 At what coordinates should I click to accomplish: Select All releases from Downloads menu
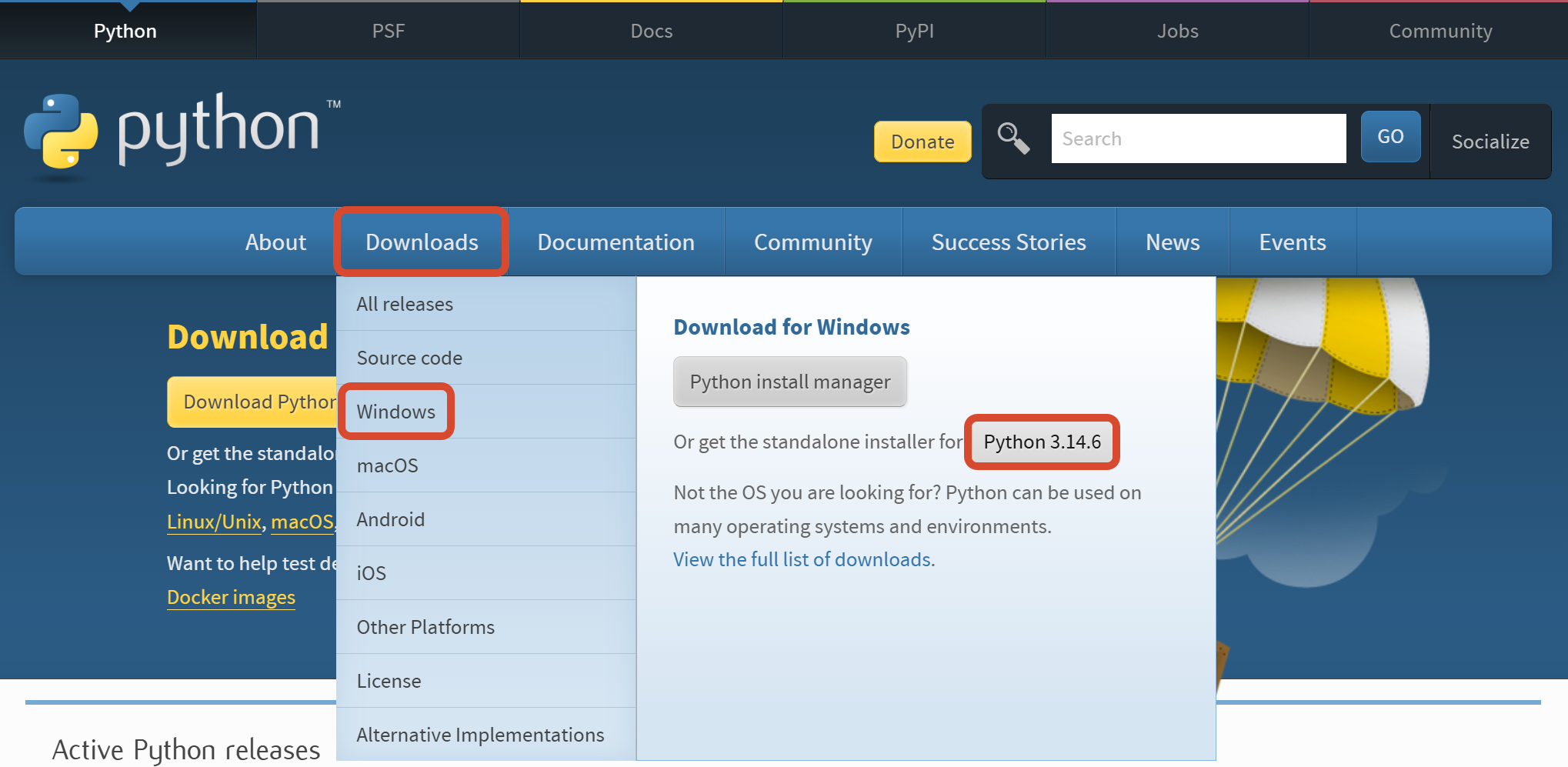click(486, 304)
